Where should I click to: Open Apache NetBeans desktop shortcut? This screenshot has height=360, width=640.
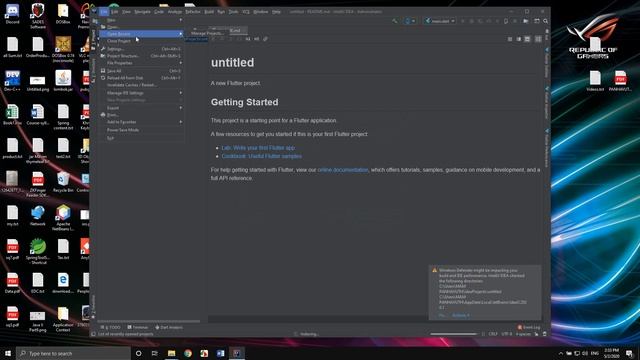(63, 218)
